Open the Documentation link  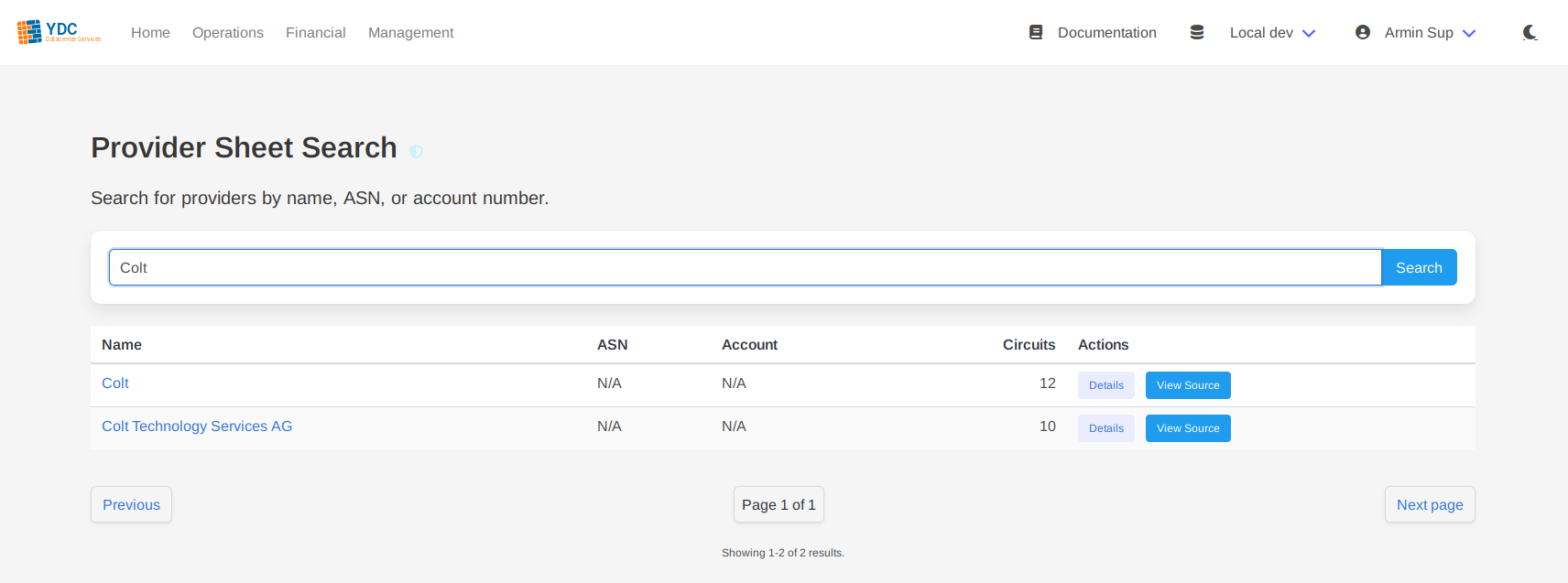(1106, 33)
